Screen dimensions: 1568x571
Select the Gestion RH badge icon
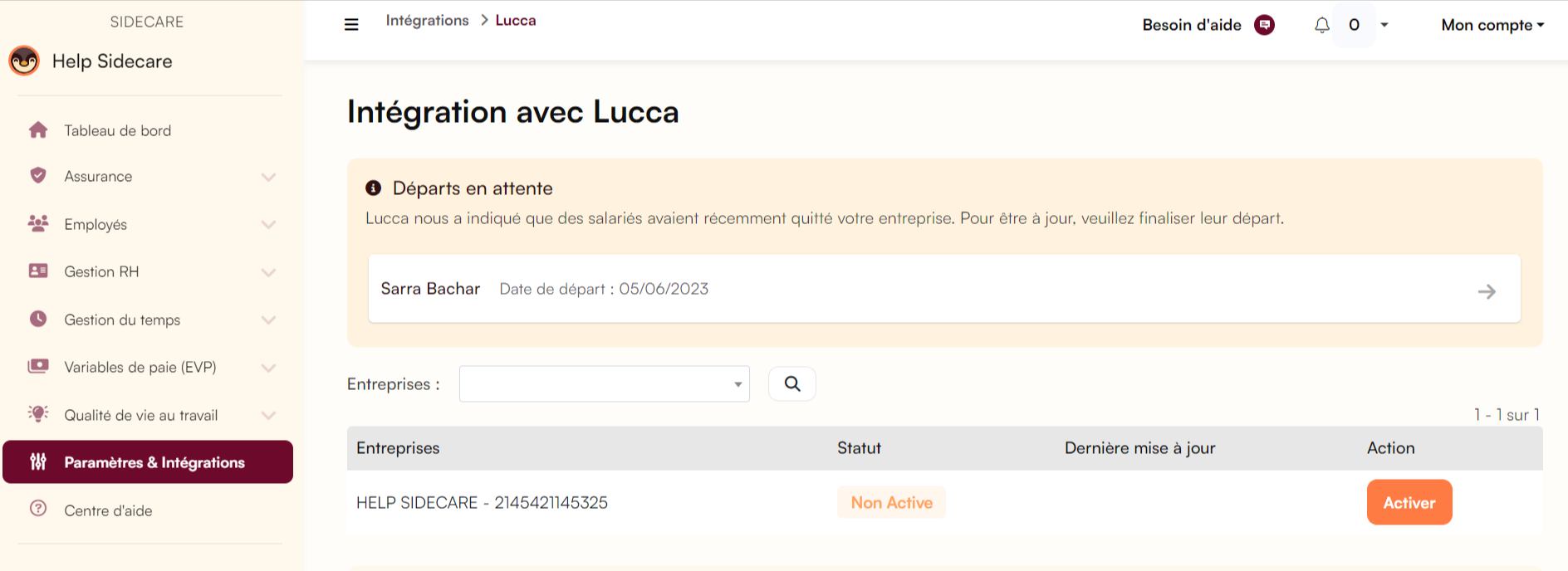[x=37, y=271]
